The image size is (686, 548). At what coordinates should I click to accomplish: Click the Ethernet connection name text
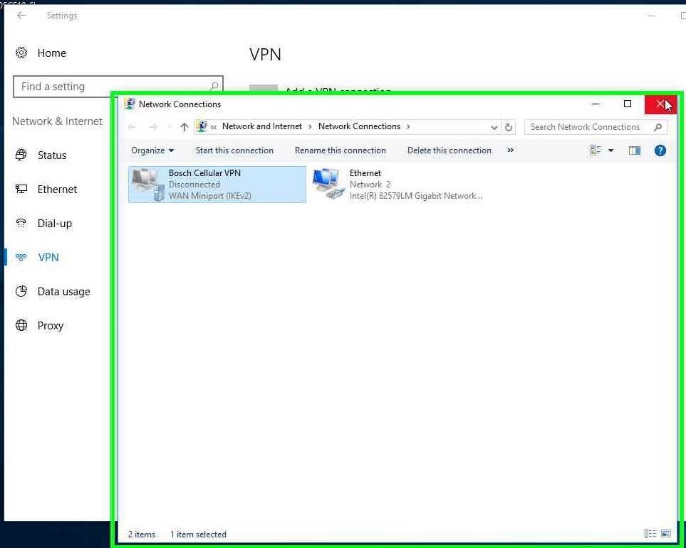click(365, 173)
